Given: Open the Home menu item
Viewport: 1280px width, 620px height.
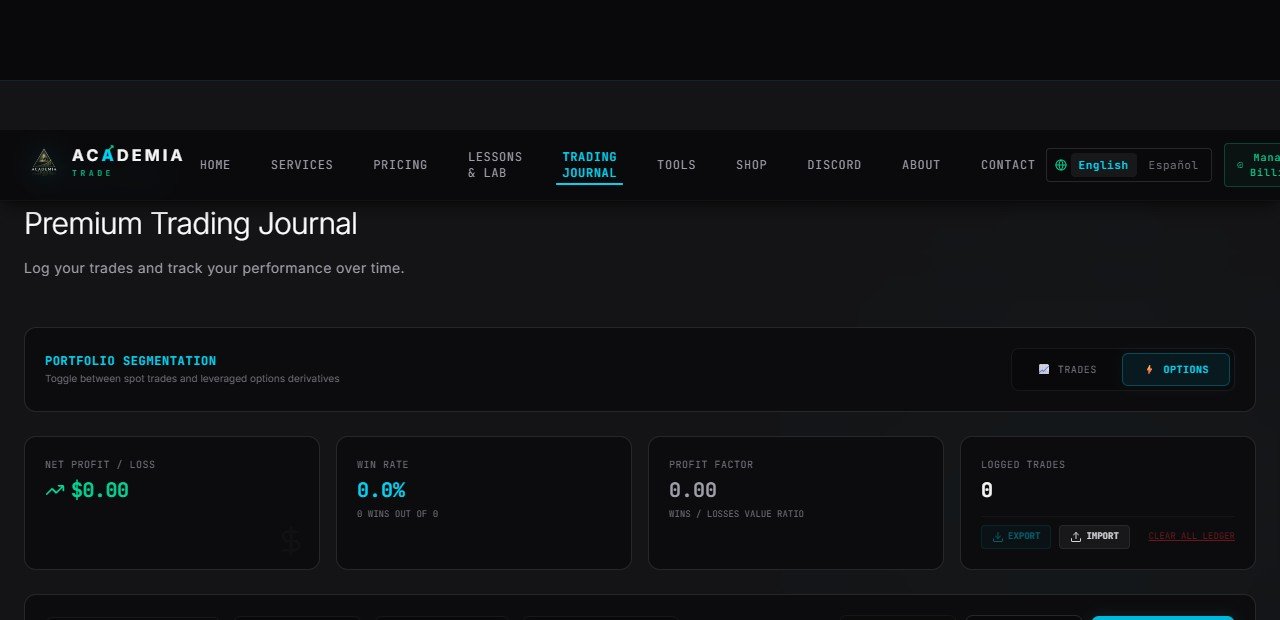Looking at the screenshot, I should pos(215,165).
